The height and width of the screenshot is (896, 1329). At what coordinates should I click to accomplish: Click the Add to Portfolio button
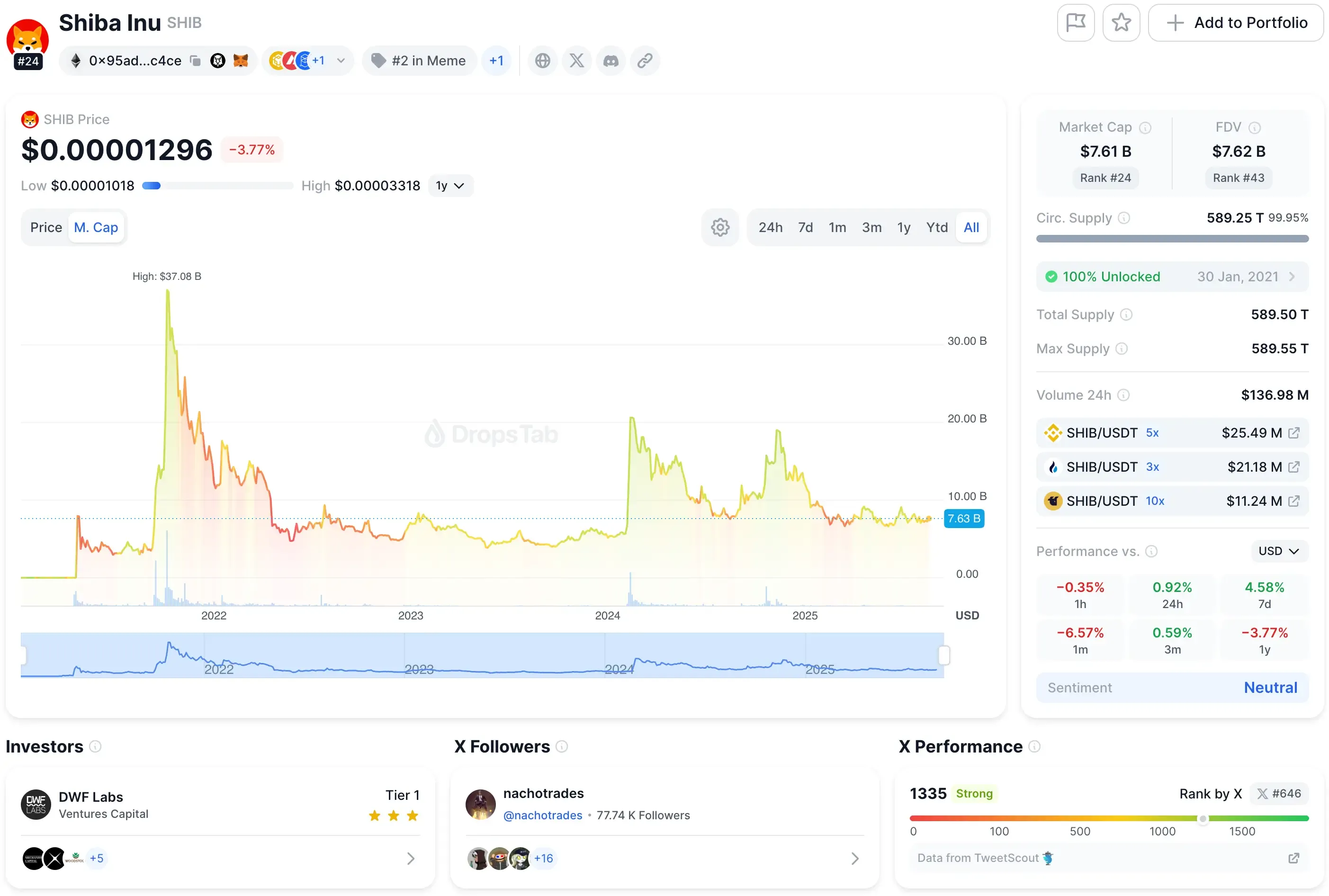coord(1236,22)
